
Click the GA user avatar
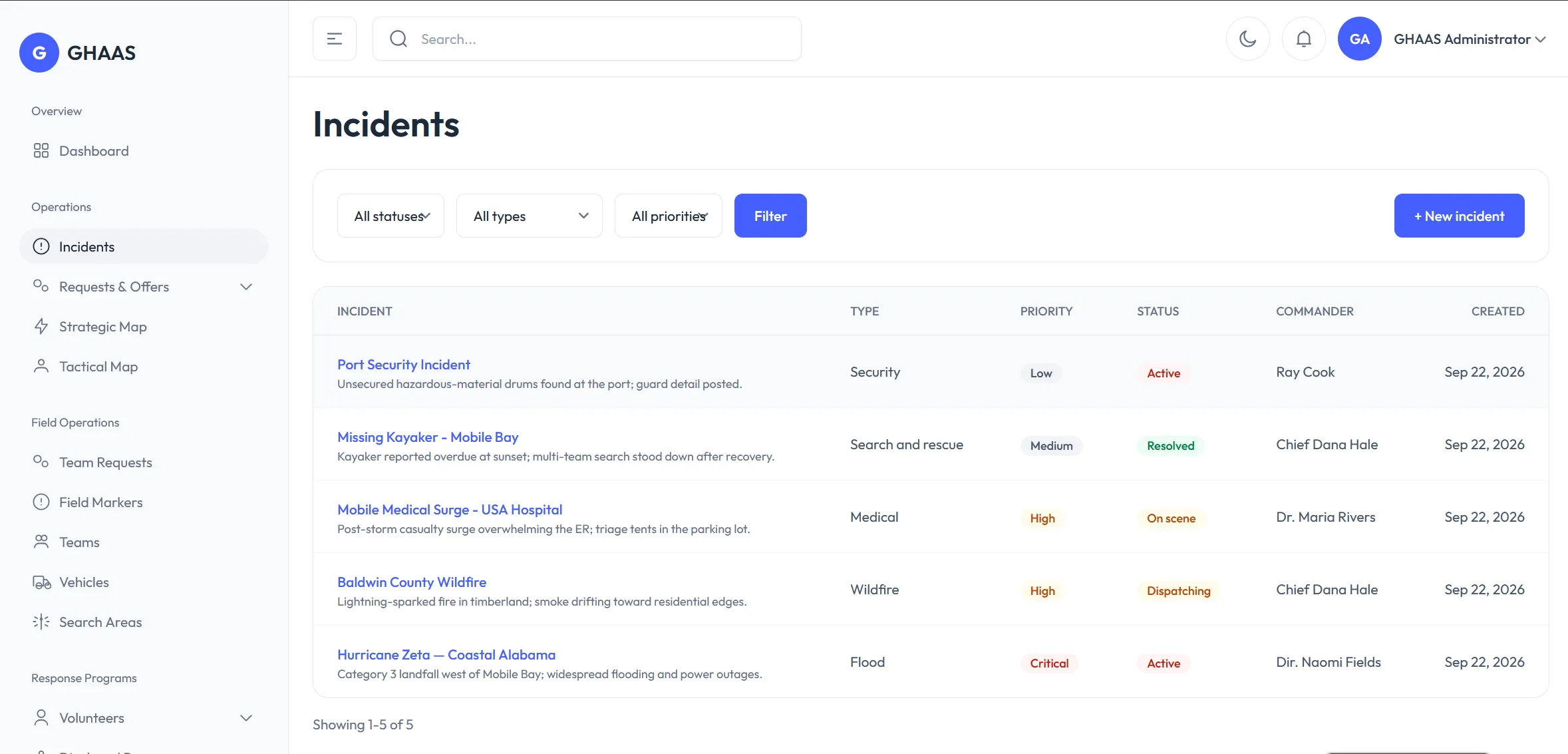coord(1360,39)
